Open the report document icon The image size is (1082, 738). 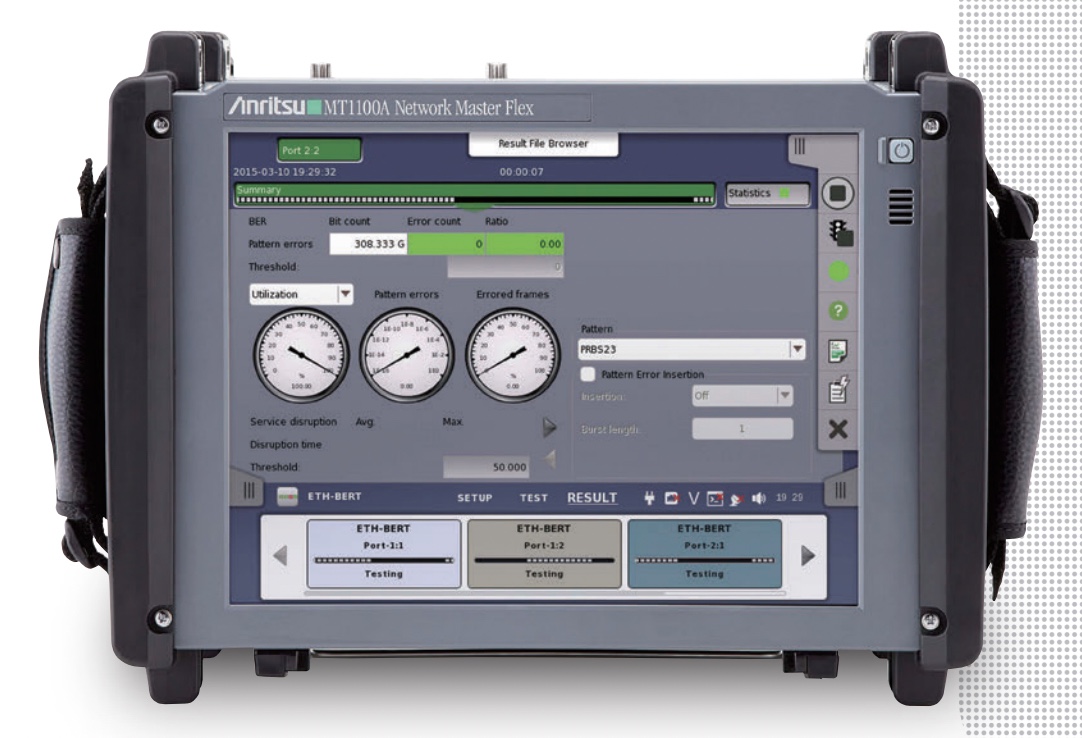(x=838, y=351)
